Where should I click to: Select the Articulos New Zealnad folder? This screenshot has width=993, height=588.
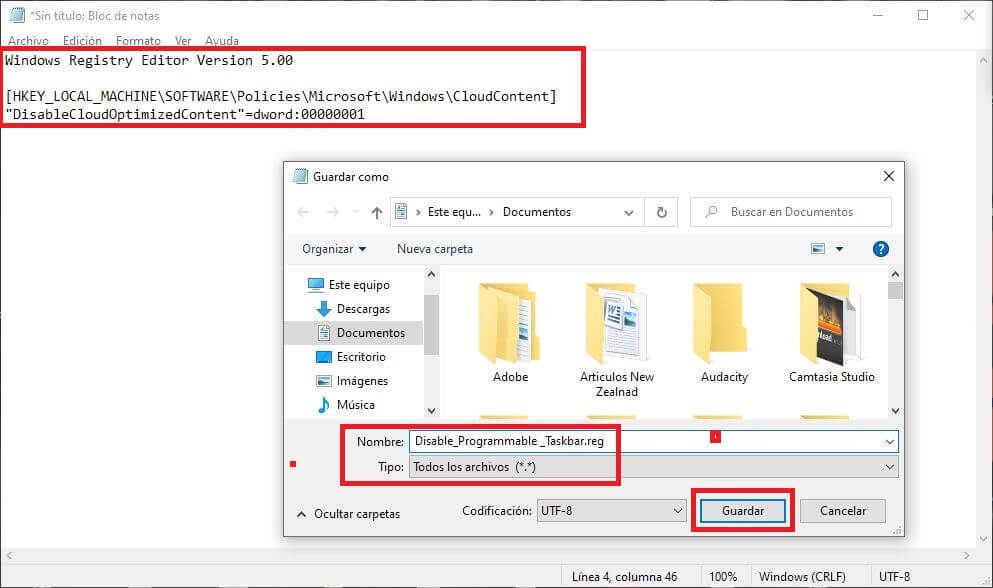coord(617,340)
